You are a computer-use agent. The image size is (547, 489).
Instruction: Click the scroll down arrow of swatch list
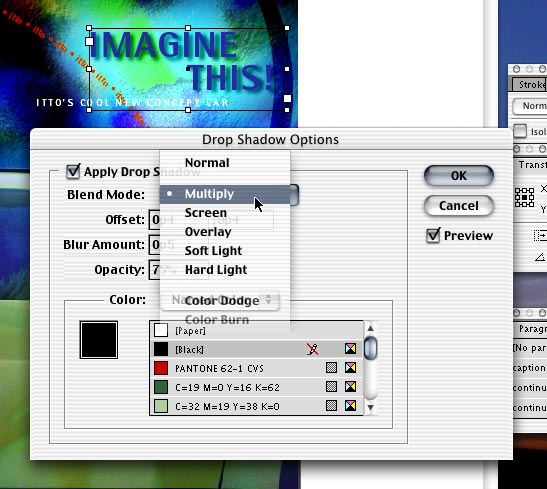coord(370,407)
